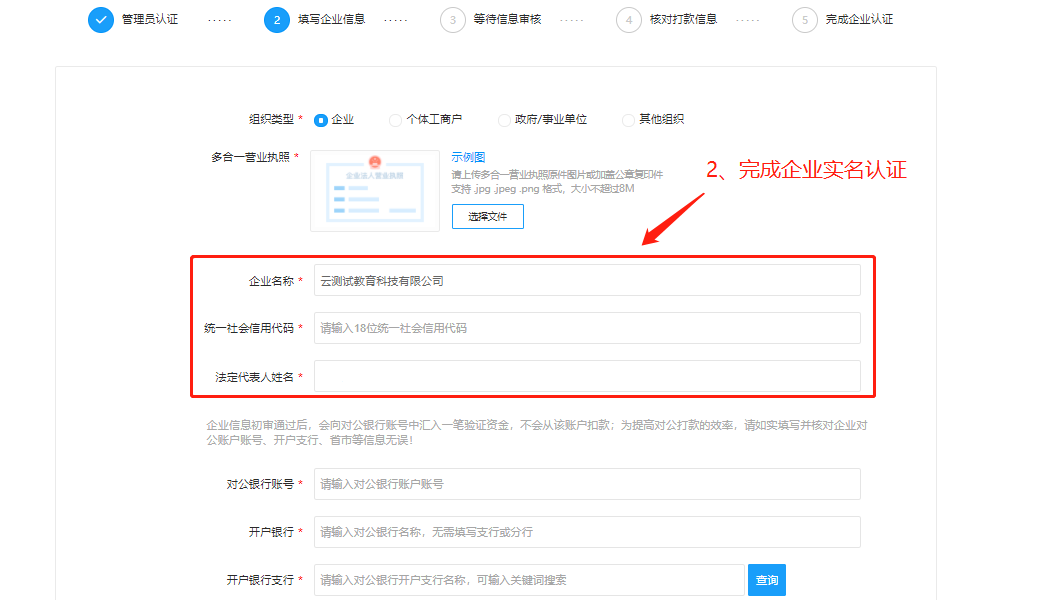Click the completed checkmark step icon
The height and width of the screenshot is (600, 1038).
pyautogui.click(x=101, y=20)
